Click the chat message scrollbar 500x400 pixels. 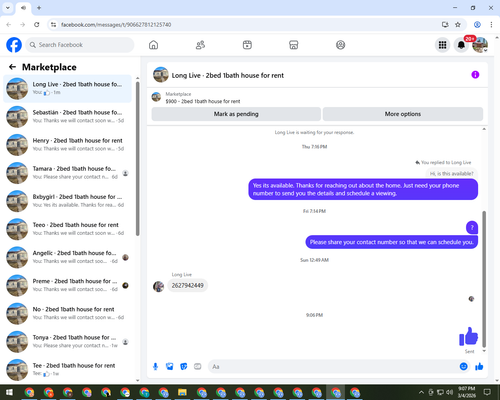[x=484, y=279]
